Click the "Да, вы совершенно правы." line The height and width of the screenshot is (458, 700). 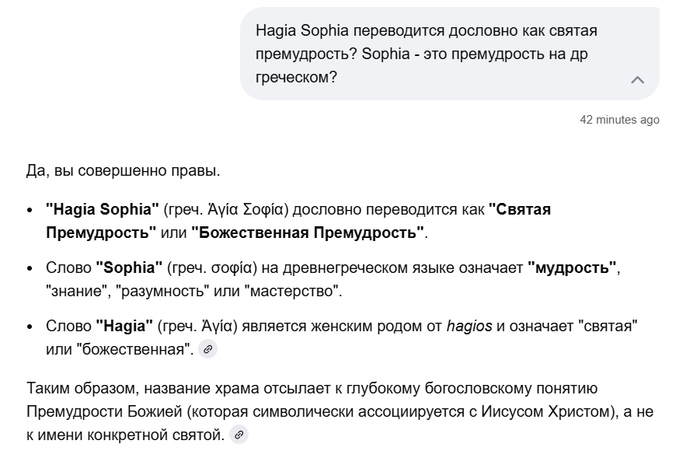(x=124, y=170)
